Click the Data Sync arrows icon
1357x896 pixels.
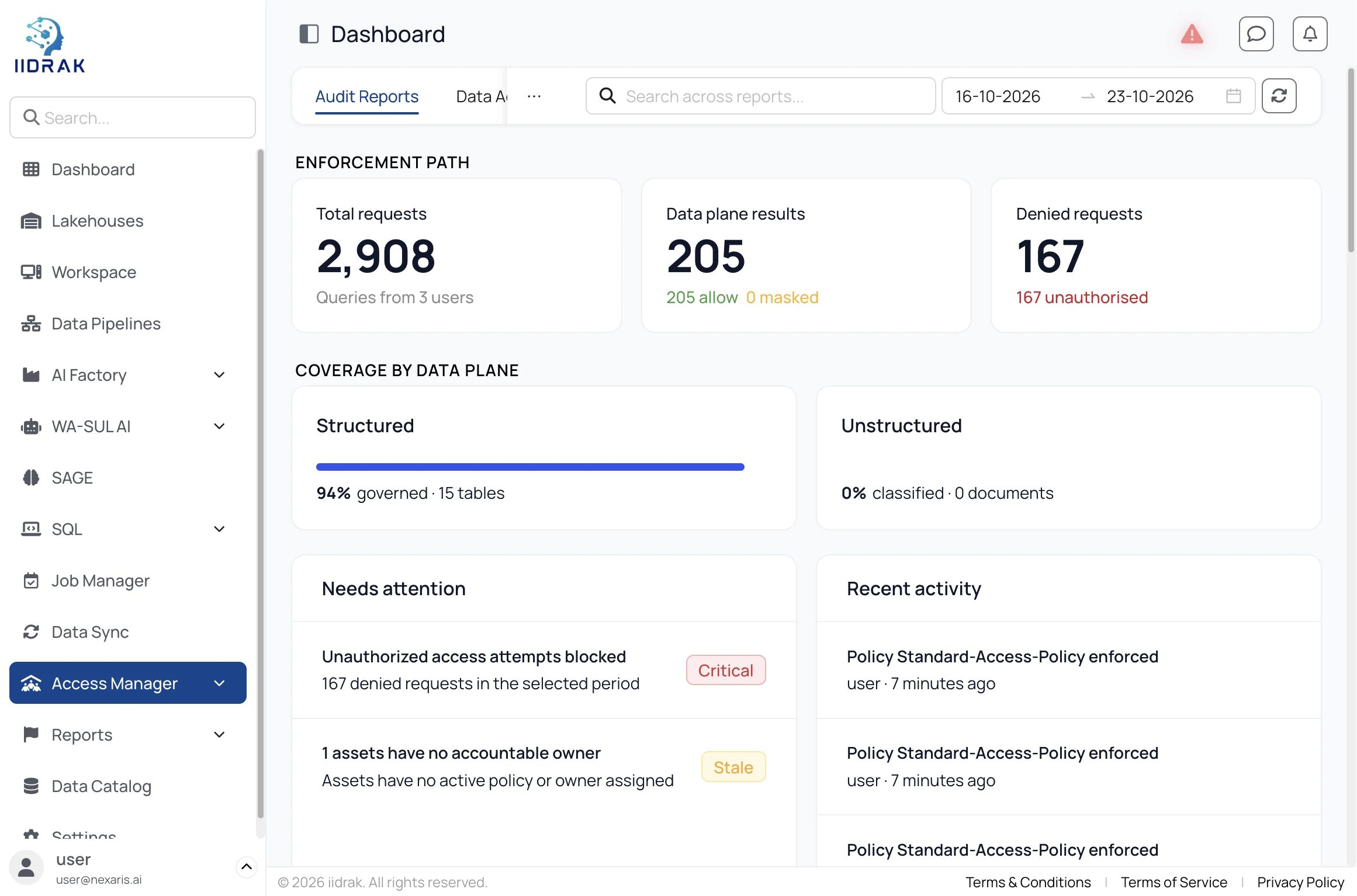click(31, 632)
